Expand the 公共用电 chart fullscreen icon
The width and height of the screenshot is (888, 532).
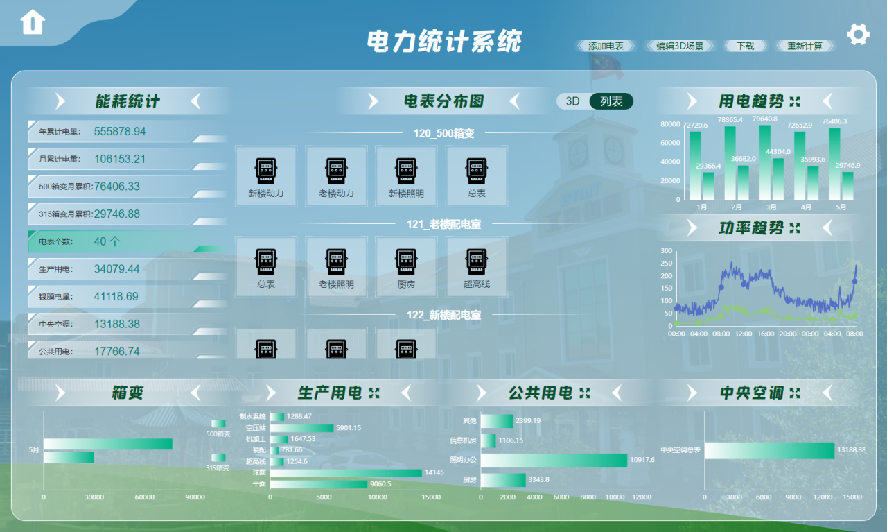584,393
